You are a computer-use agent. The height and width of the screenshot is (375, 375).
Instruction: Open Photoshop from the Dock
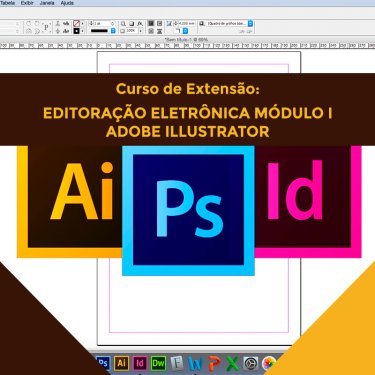click(x=103, y=363)
